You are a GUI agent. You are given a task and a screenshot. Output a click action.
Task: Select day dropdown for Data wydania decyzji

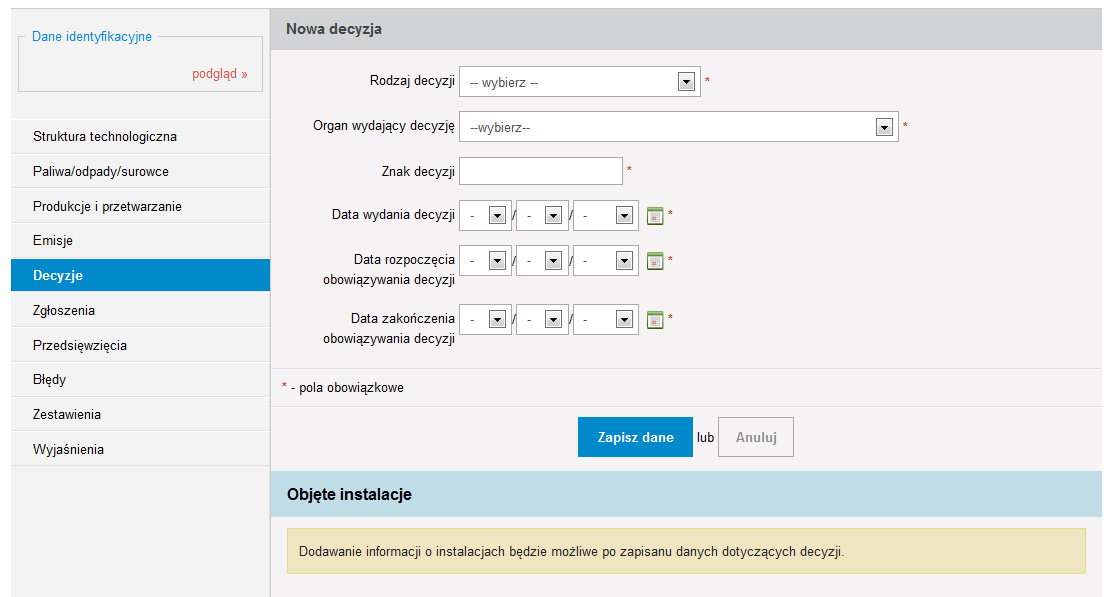coord(485,215)
